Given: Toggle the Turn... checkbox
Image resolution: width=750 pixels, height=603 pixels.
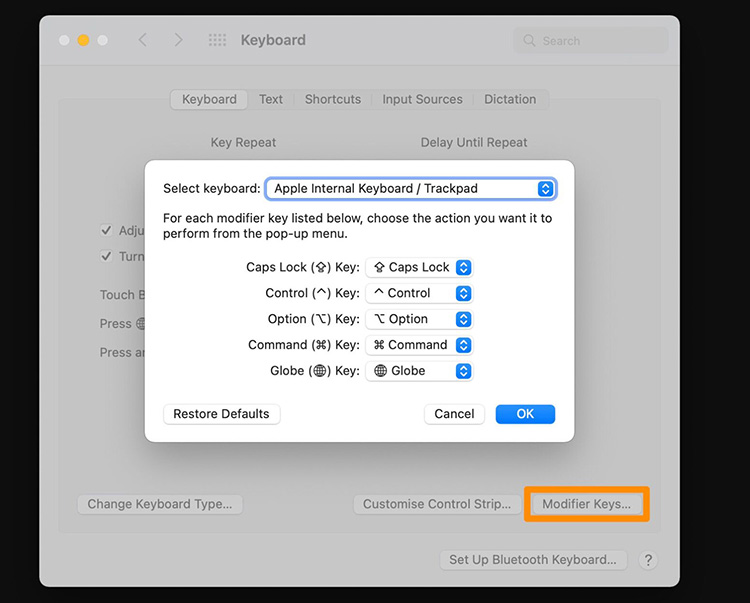Looking at the screenshot, I should [x=106, y=256].
